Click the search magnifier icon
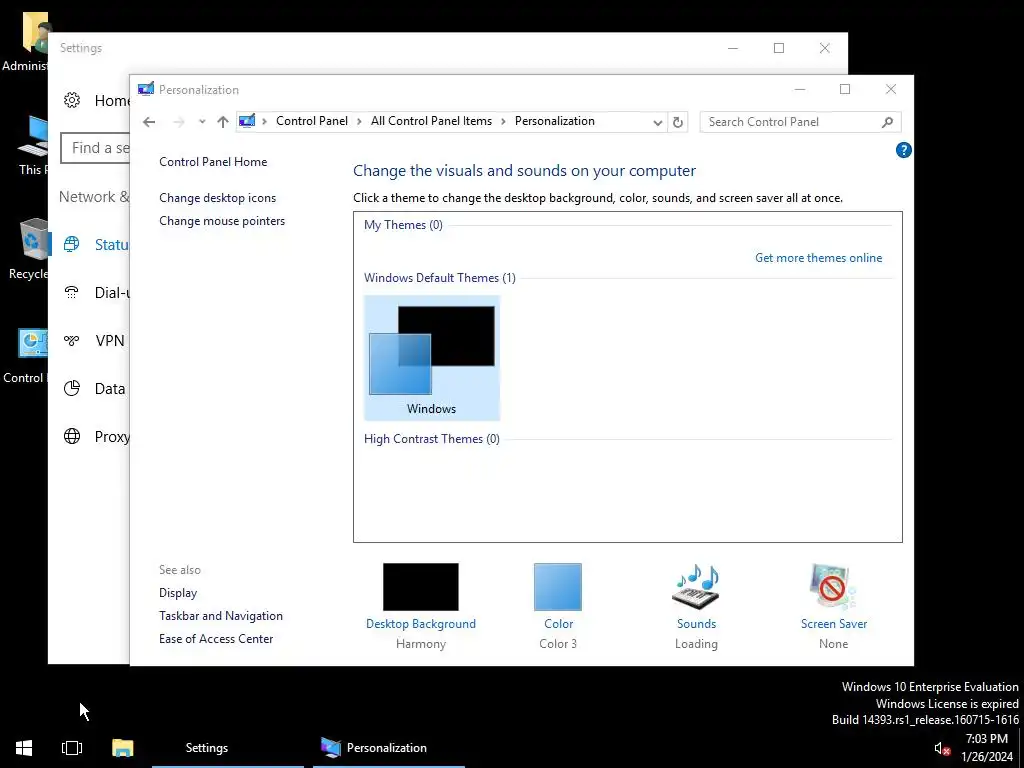The image size is (1024, 768). [x=888, y=122]
